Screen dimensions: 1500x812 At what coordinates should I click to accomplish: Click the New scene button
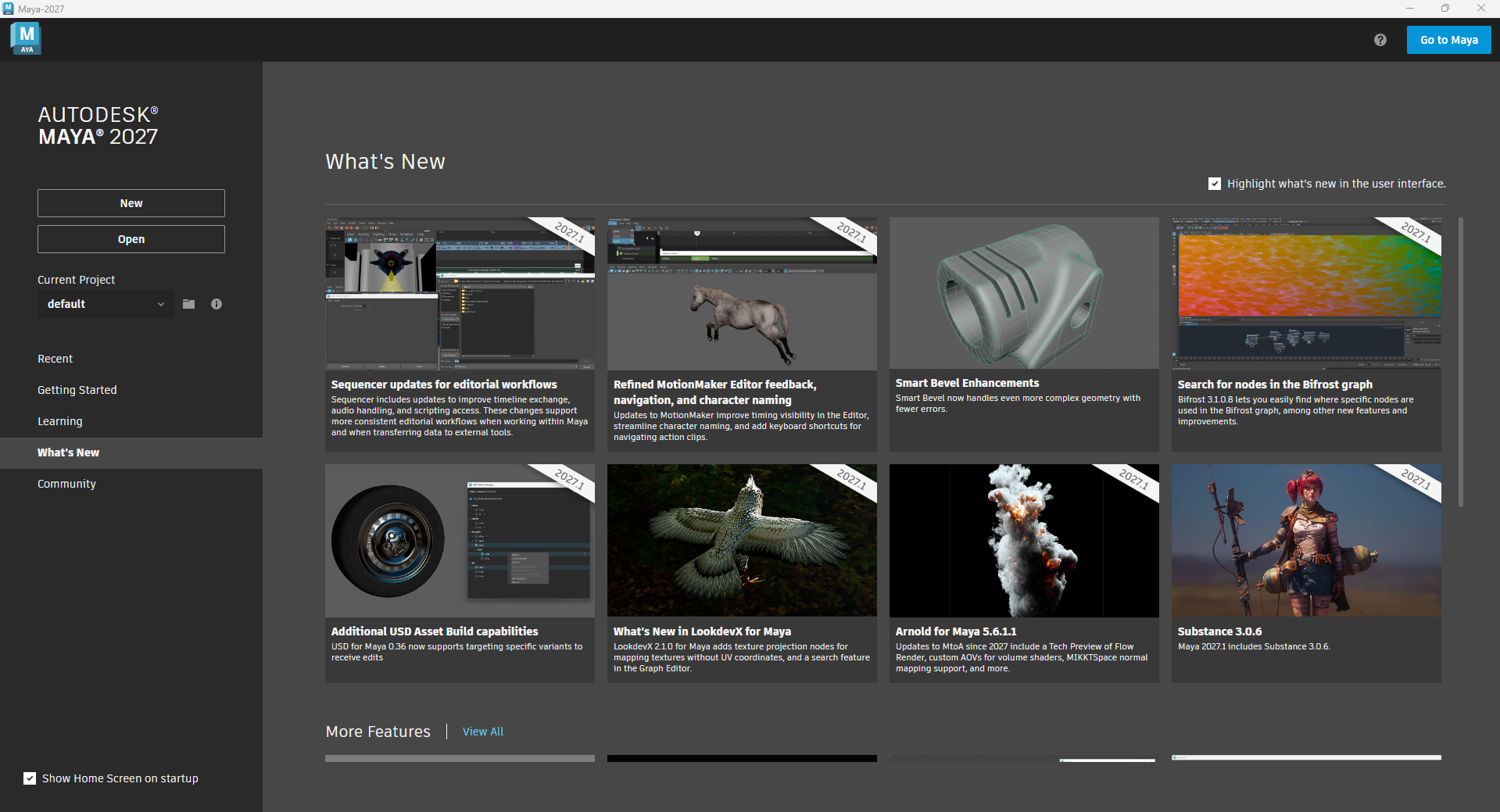coord(131,203)
